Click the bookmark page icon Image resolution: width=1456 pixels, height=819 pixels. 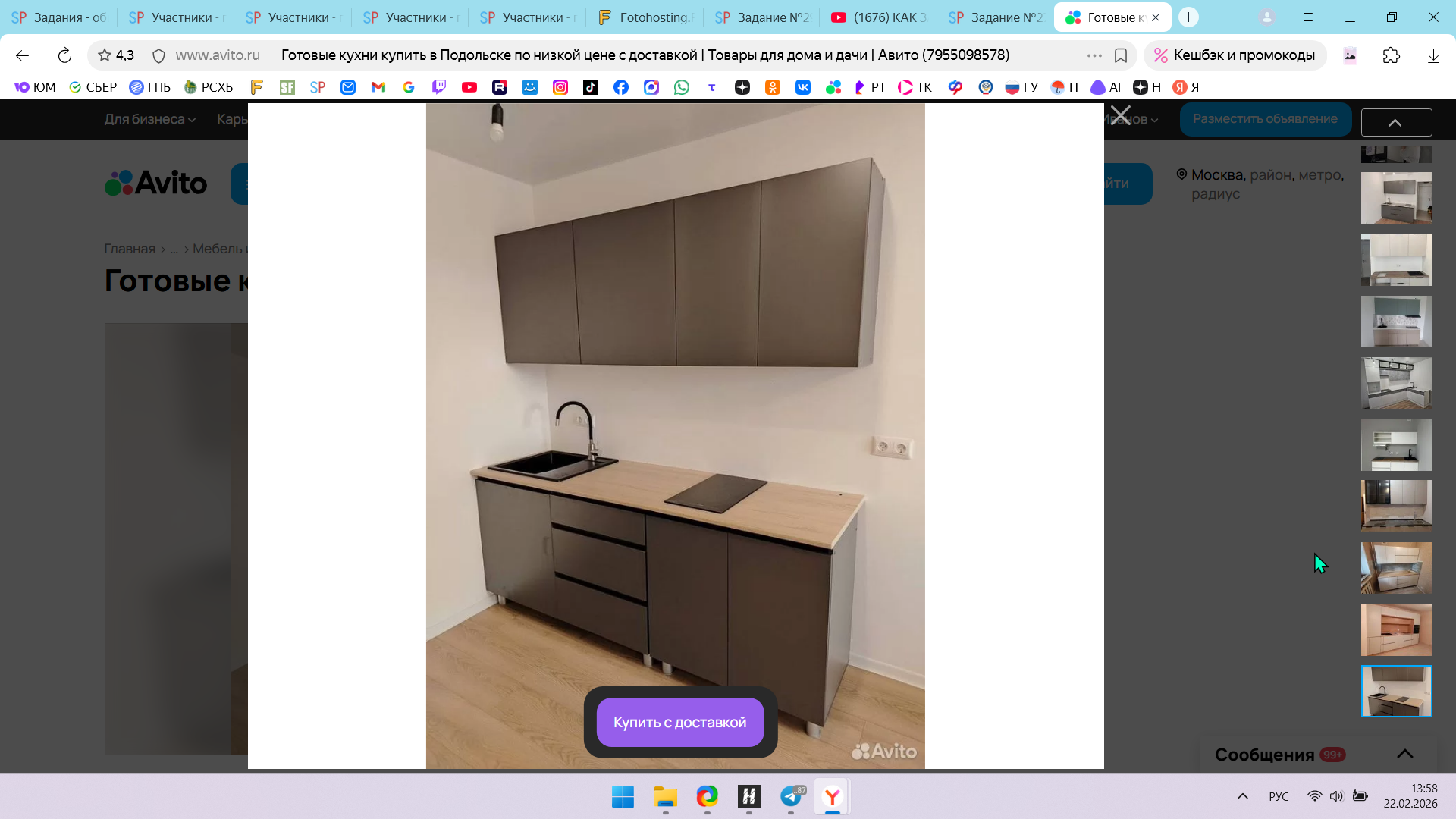point(1121,55)
